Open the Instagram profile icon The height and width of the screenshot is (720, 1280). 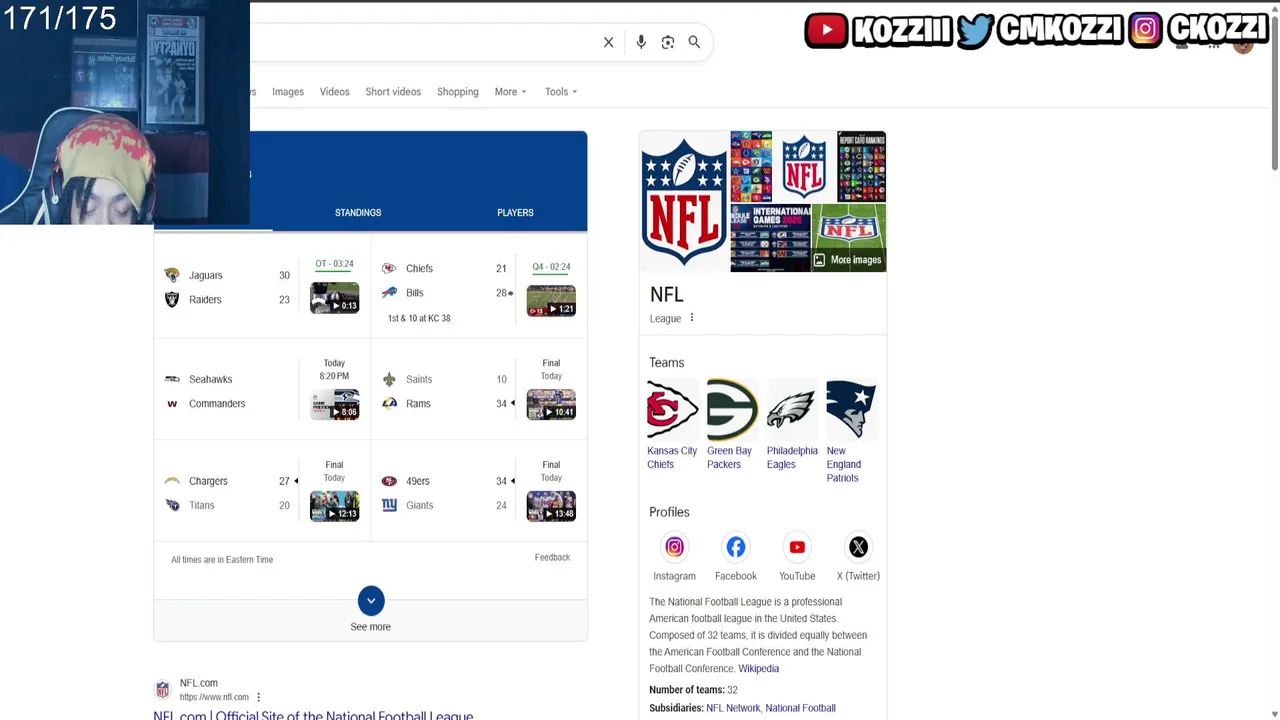tap(674, 547)
